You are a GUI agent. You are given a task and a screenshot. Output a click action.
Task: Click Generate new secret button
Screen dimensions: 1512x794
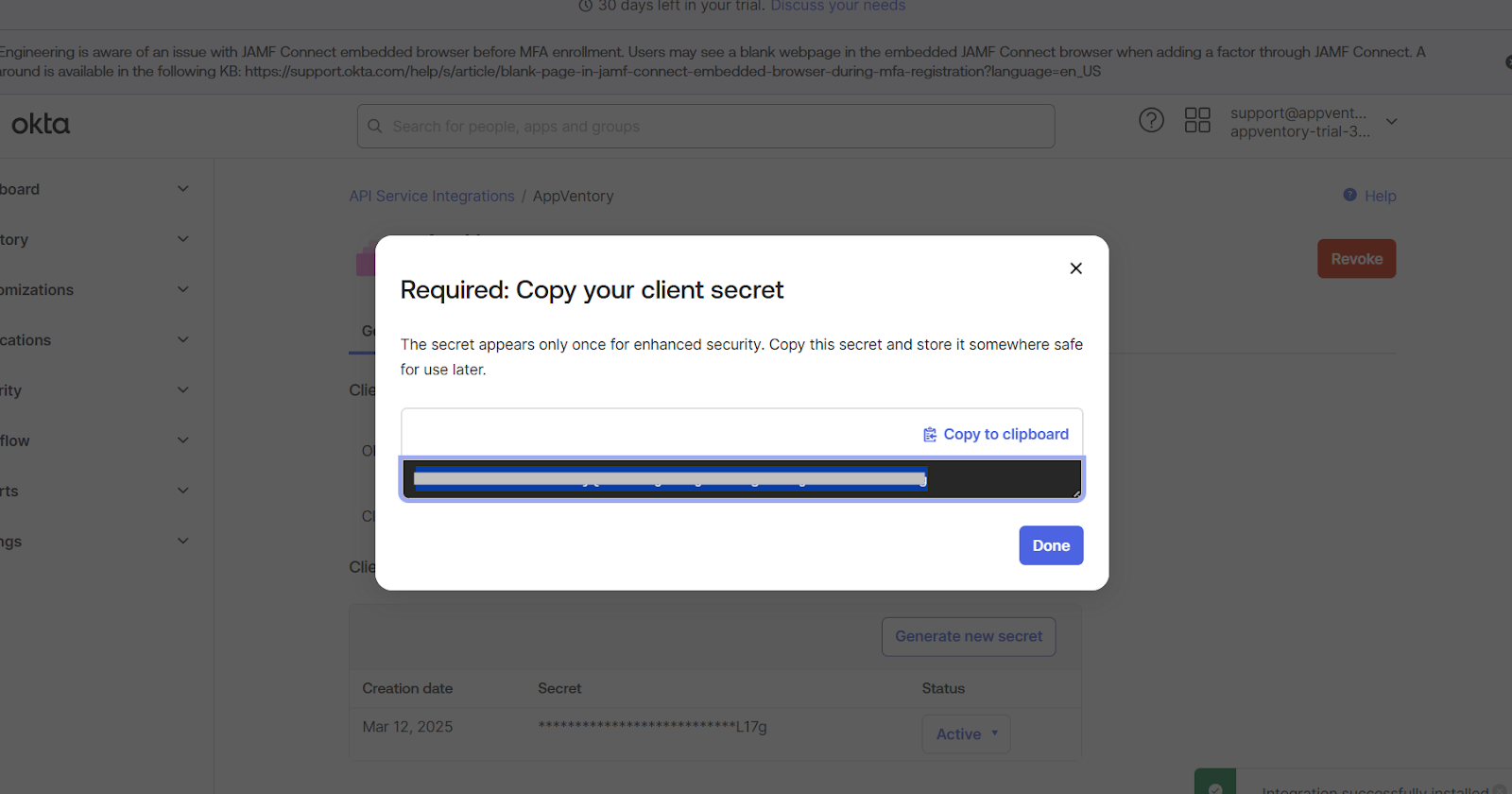[969, 636]
